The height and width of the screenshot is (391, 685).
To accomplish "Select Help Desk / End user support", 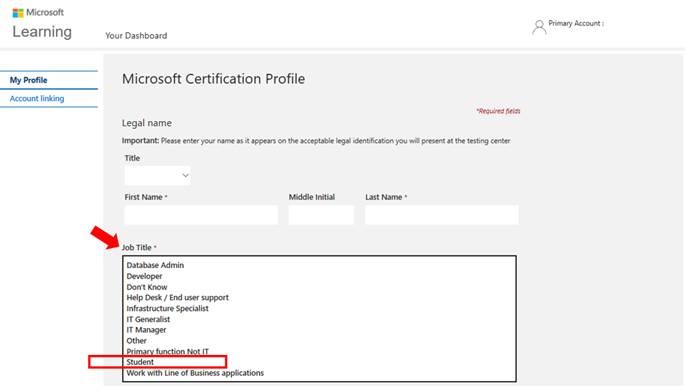I will coord(177,298).
